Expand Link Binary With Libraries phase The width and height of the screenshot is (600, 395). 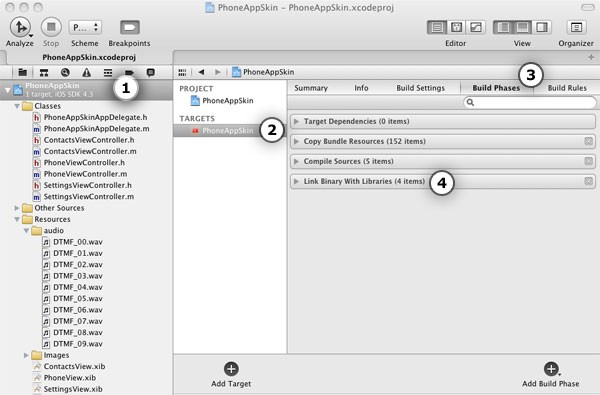[296, 181]
